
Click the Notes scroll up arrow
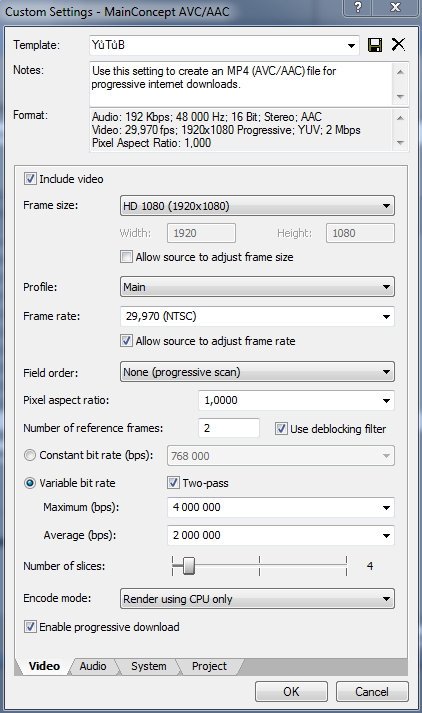400,71
